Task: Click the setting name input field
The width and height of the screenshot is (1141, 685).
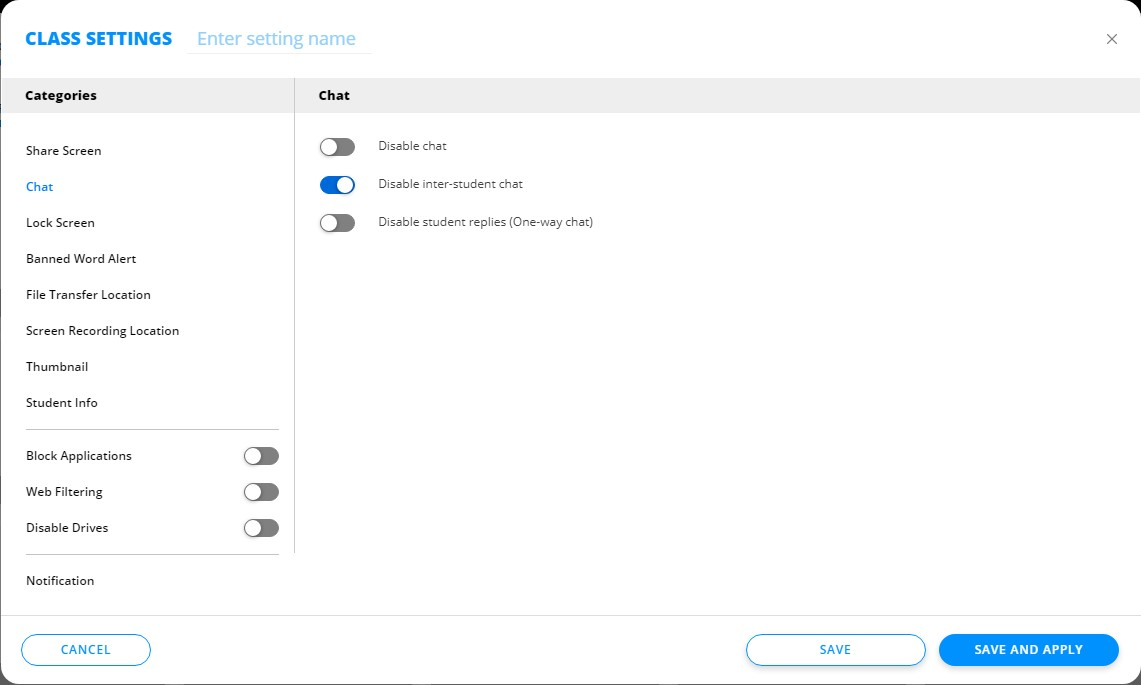Action: pyautogui.click(x=279, y=39)
